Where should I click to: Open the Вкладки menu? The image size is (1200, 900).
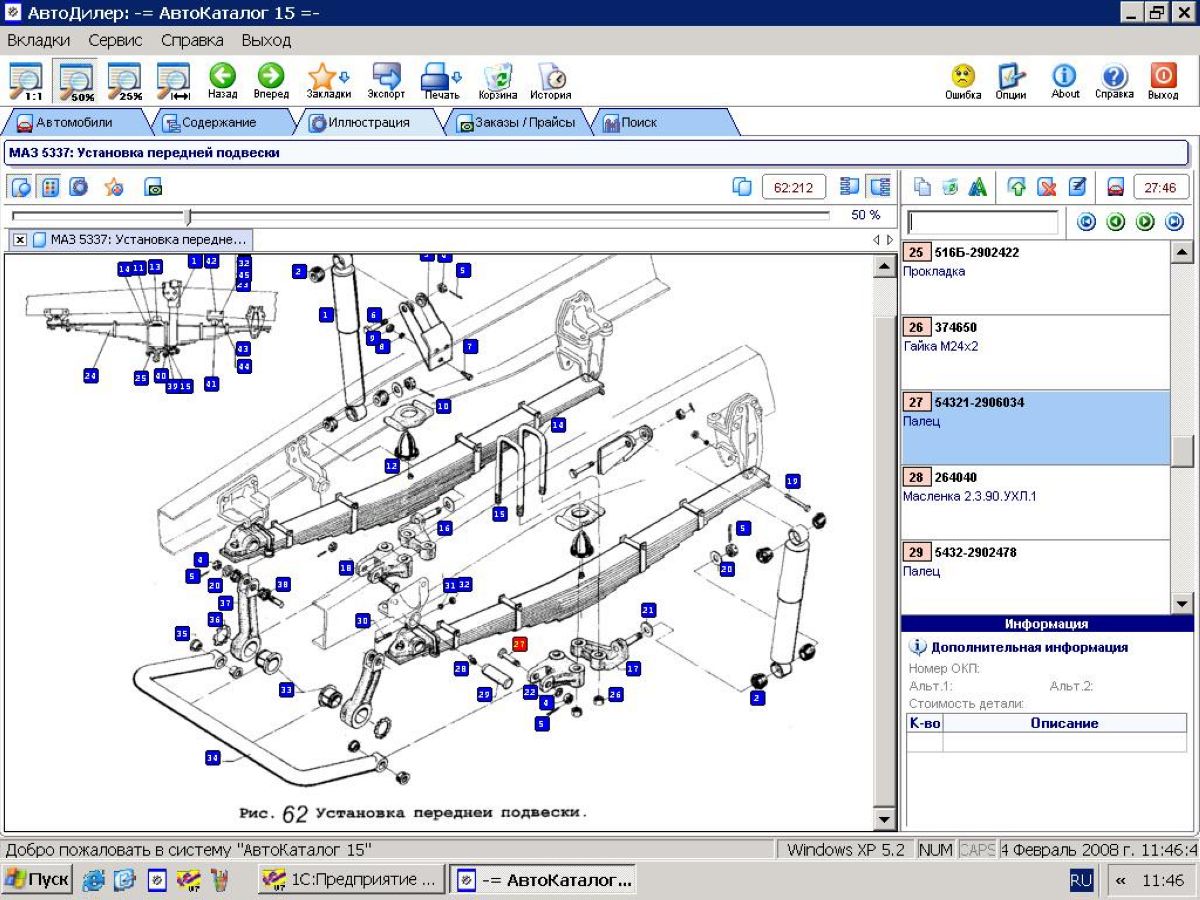pyautogui.click(x=39, y=41)
